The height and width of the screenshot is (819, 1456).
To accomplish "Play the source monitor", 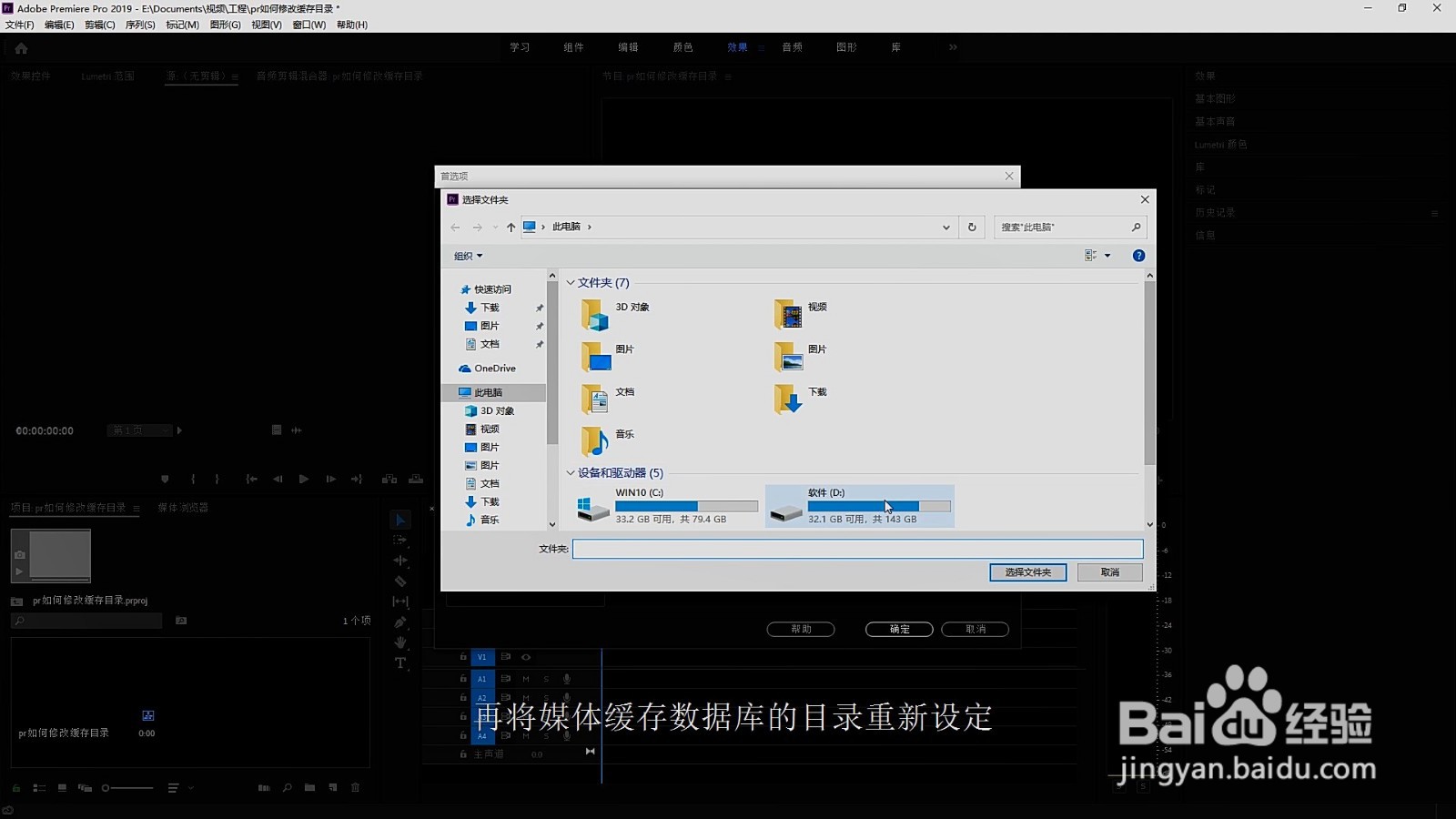I will point(304,479).
